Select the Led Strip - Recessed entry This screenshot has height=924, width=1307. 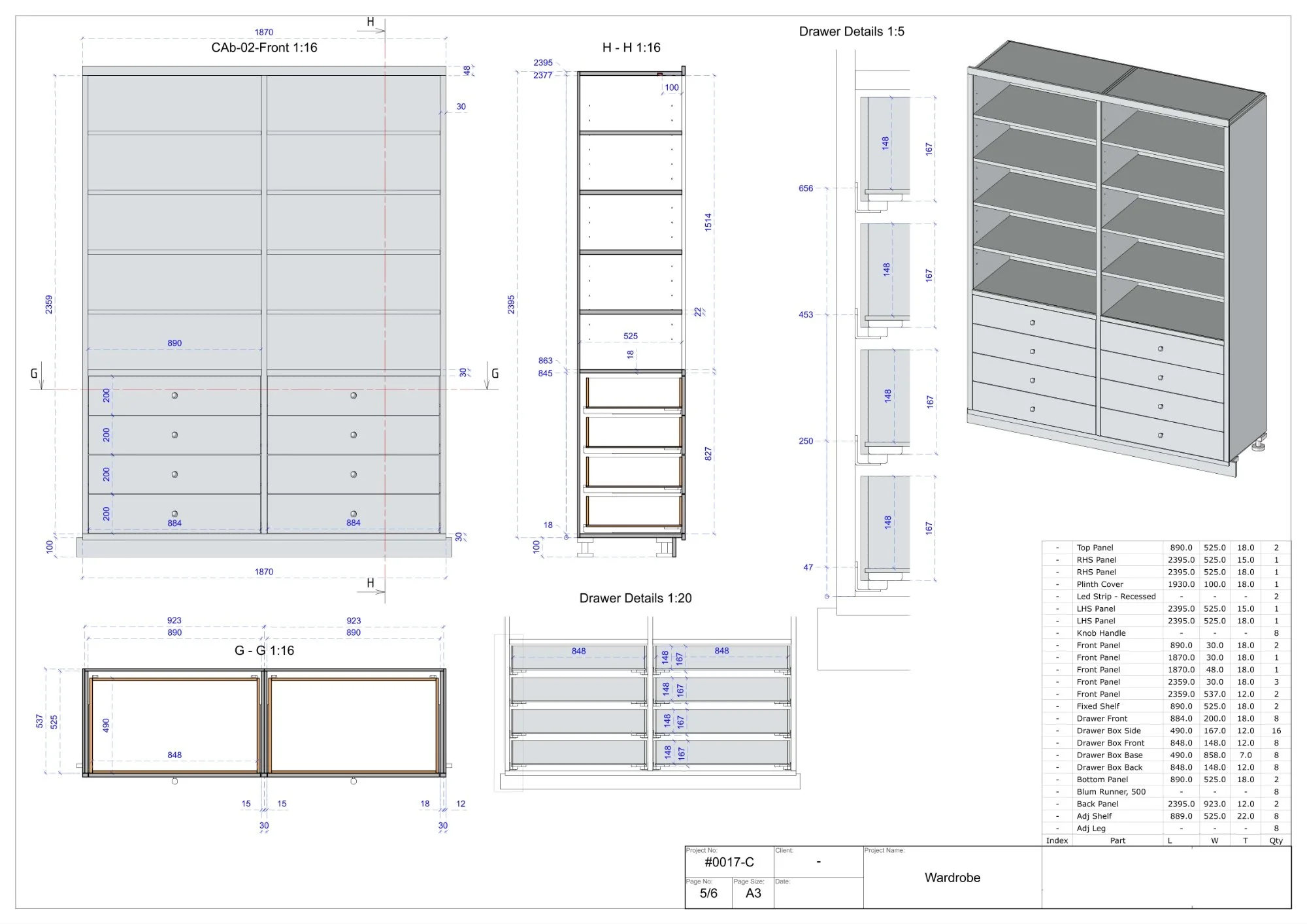1116,597
